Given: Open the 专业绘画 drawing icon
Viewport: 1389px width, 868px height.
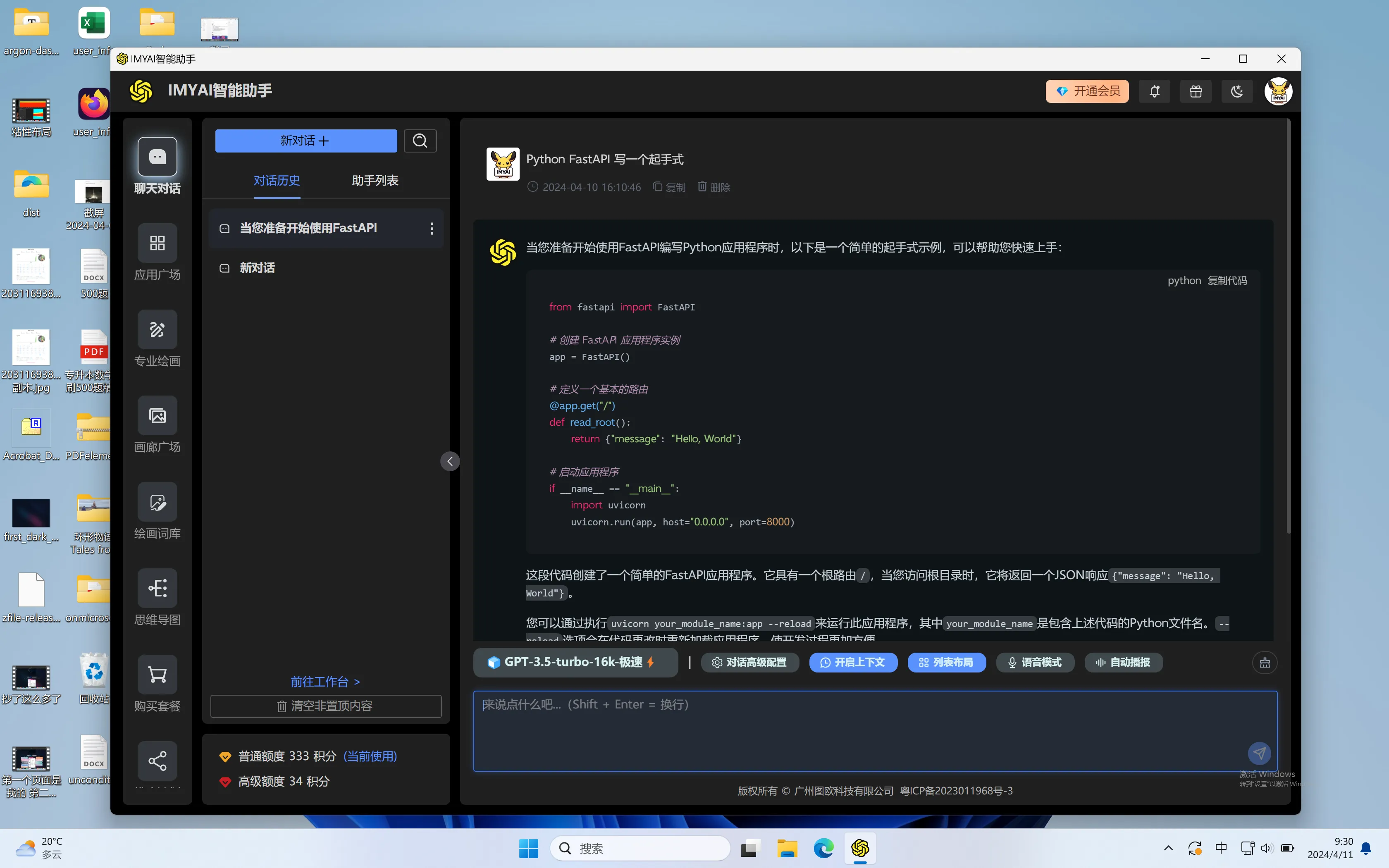Looking at the screenshot, I should click(157, 329).
